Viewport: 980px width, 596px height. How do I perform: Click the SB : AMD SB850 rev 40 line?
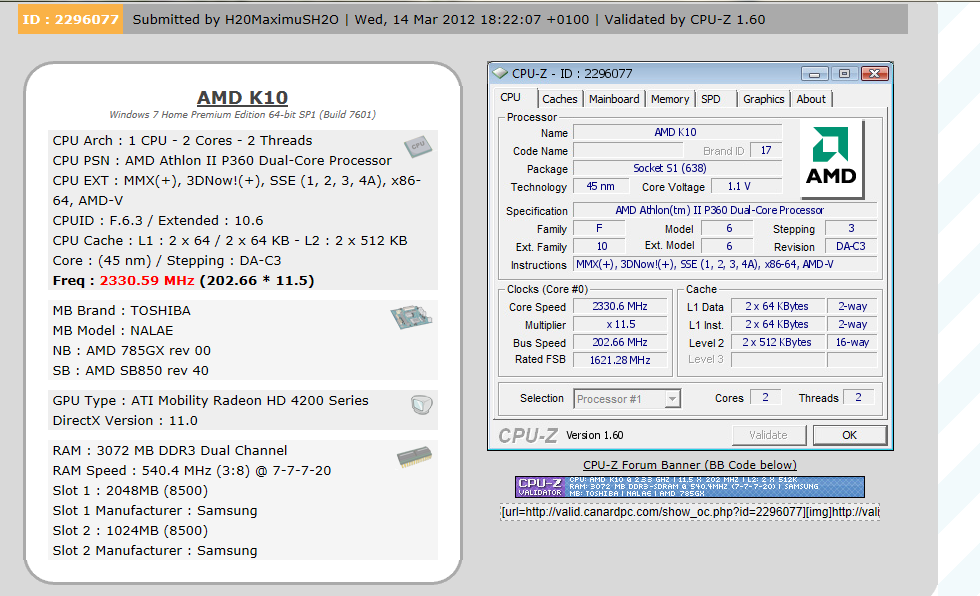(x=131, y=370)
